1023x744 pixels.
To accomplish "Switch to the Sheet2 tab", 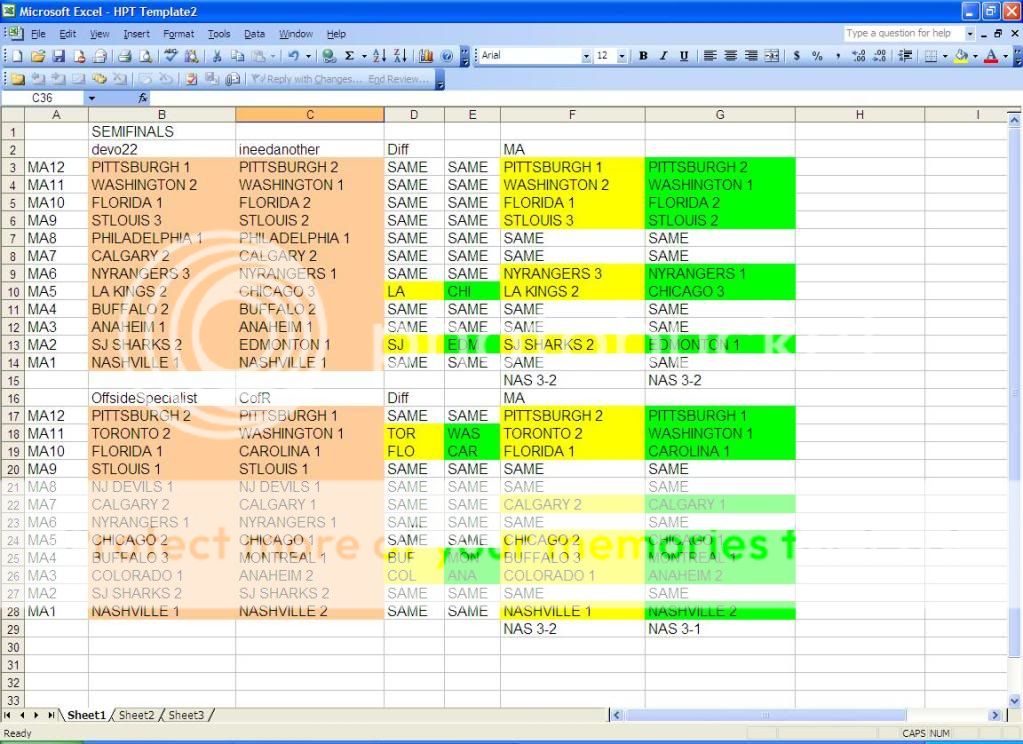I will click(x=136, y=715).
